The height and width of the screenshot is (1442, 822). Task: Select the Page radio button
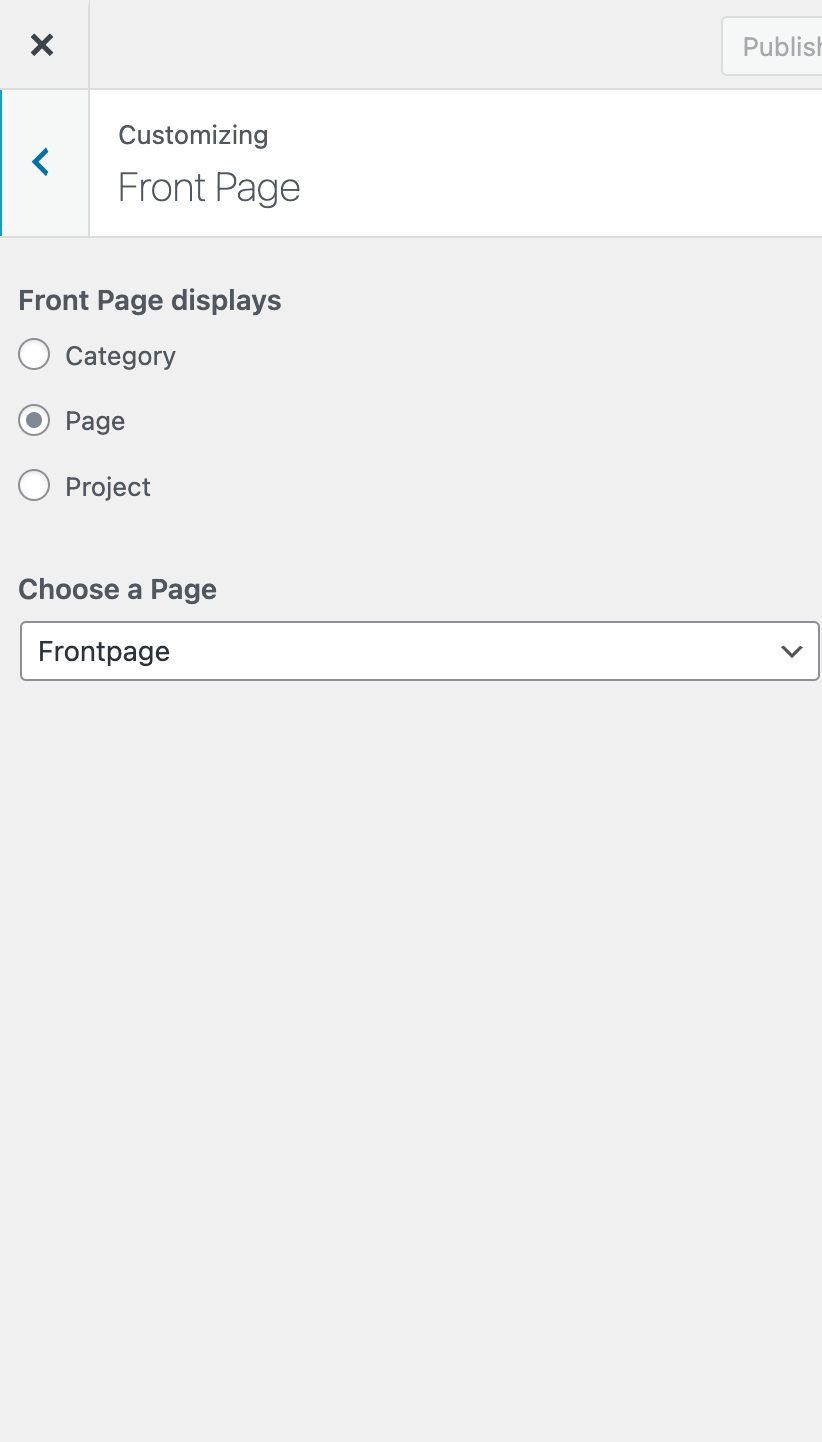pos(33,420)
